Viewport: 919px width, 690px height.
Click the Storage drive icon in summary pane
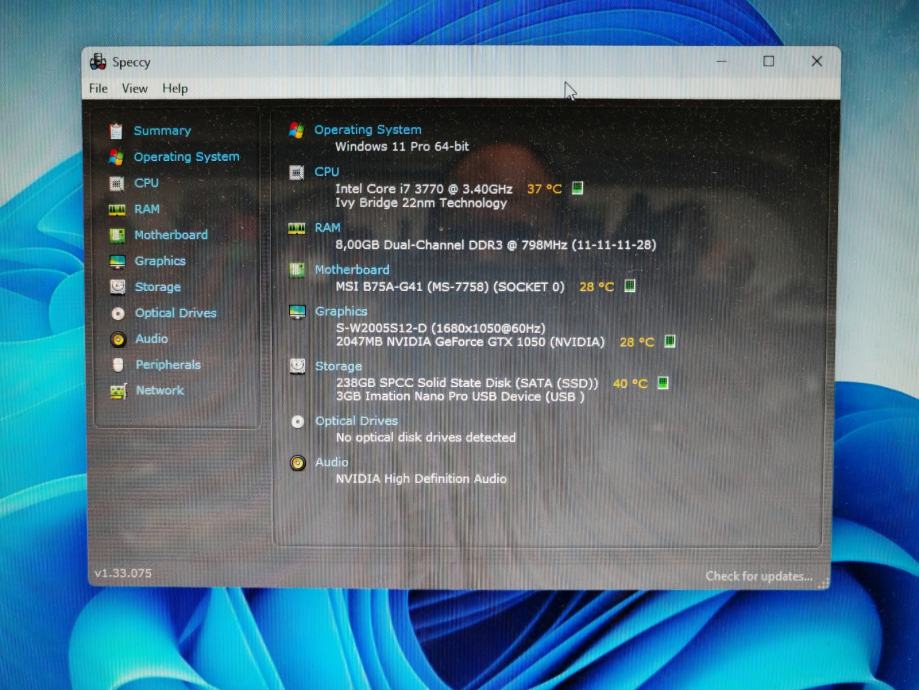pos(297,366)
